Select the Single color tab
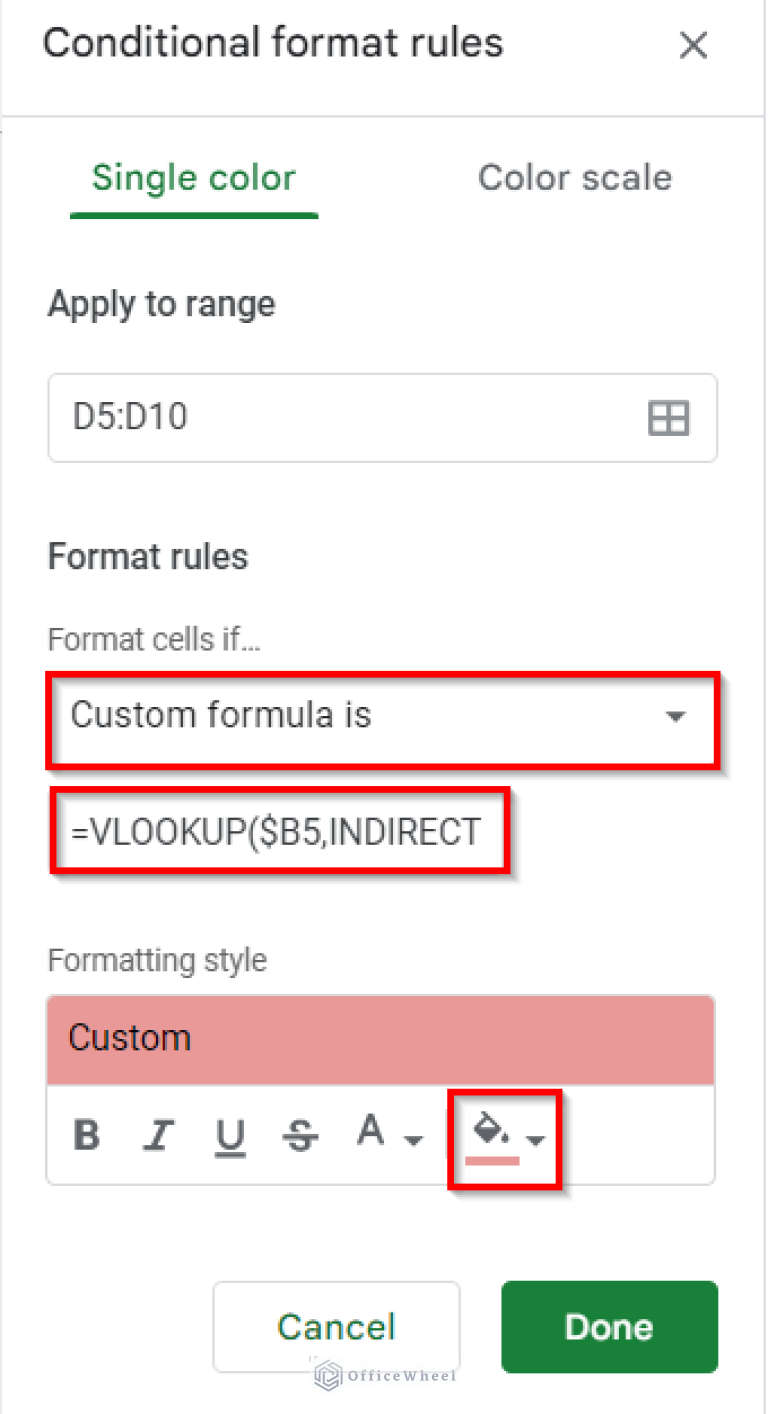Screen dimensions: 768x1414 click(x=193, y=177)
